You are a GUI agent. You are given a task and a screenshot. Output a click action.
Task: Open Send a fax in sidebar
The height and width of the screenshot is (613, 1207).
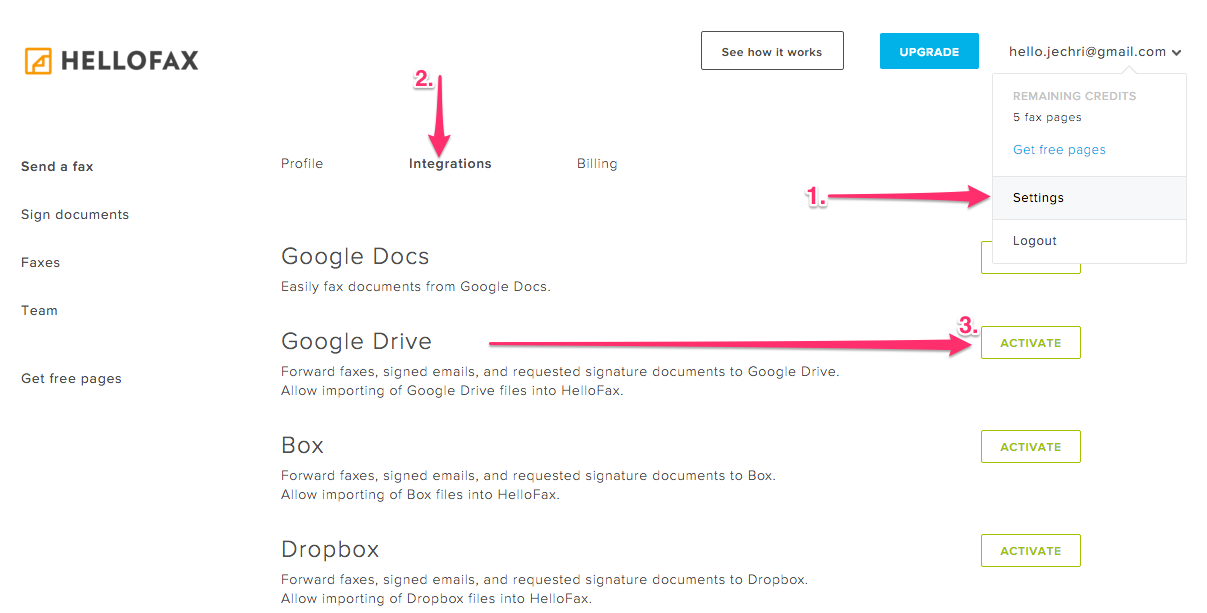(x=57, y=166)
